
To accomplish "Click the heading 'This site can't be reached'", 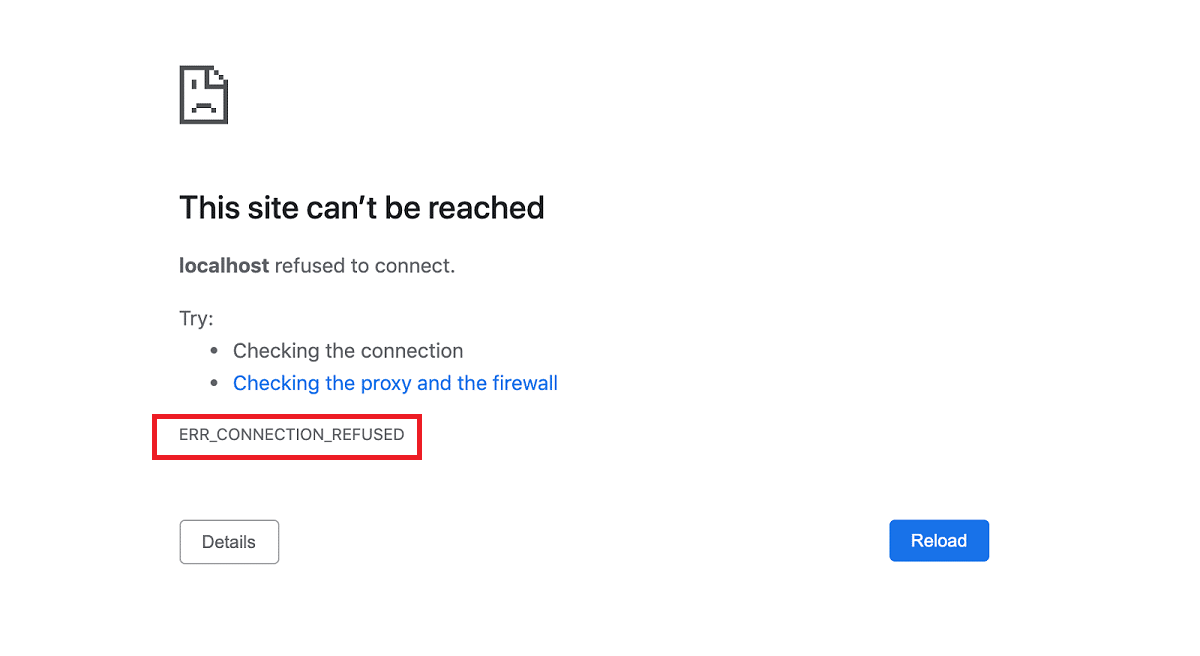I will [361, 207].
